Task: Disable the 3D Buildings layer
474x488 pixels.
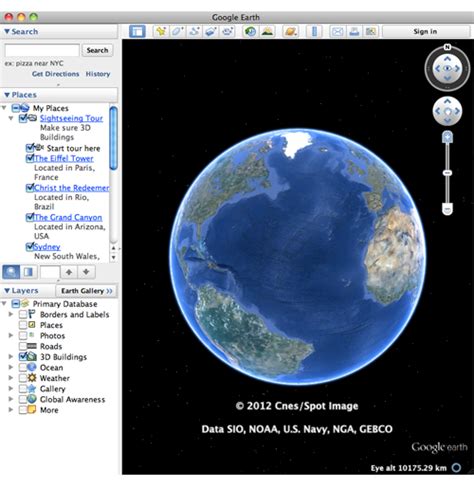Action: pos(23,357)
